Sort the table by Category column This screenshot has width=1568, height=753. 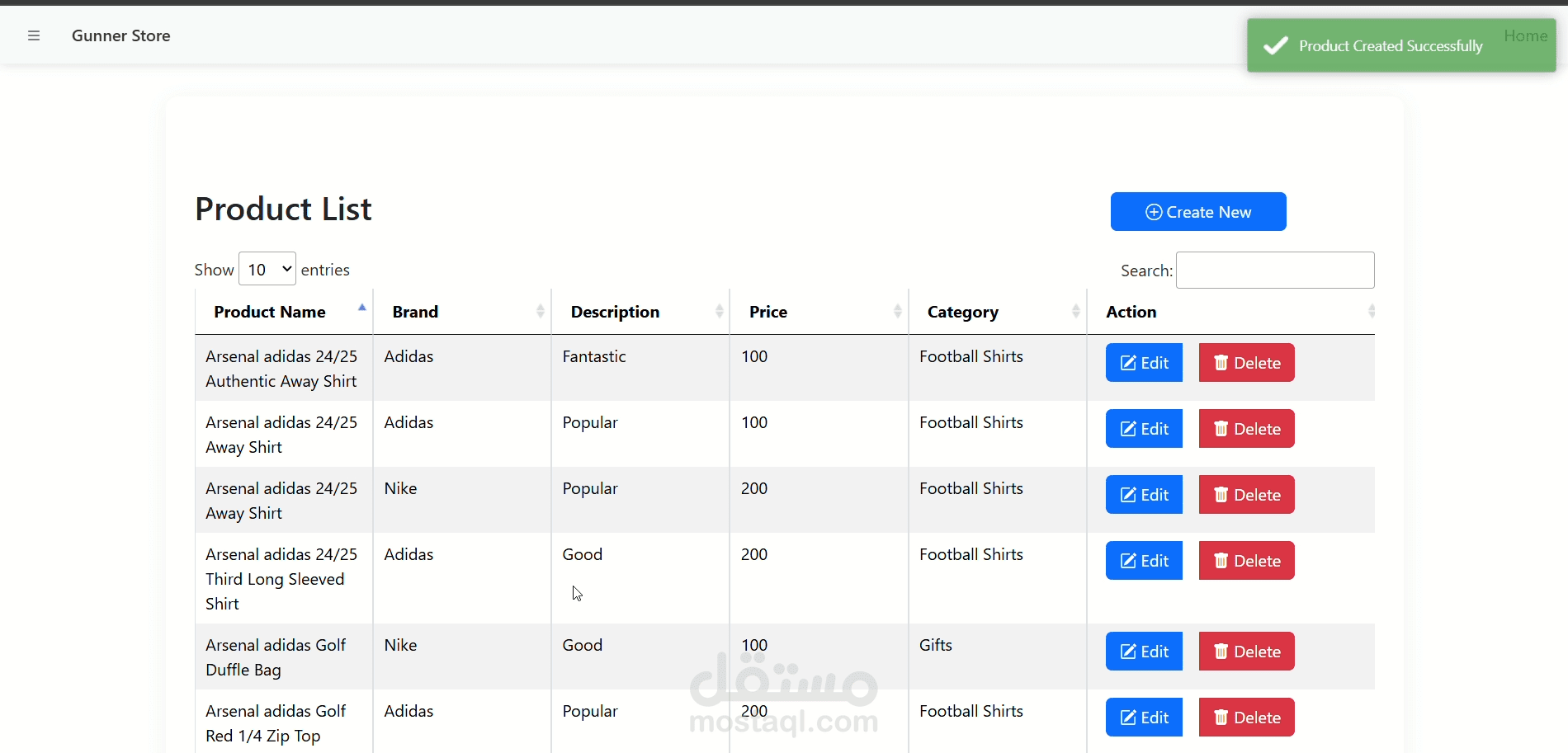998,312
